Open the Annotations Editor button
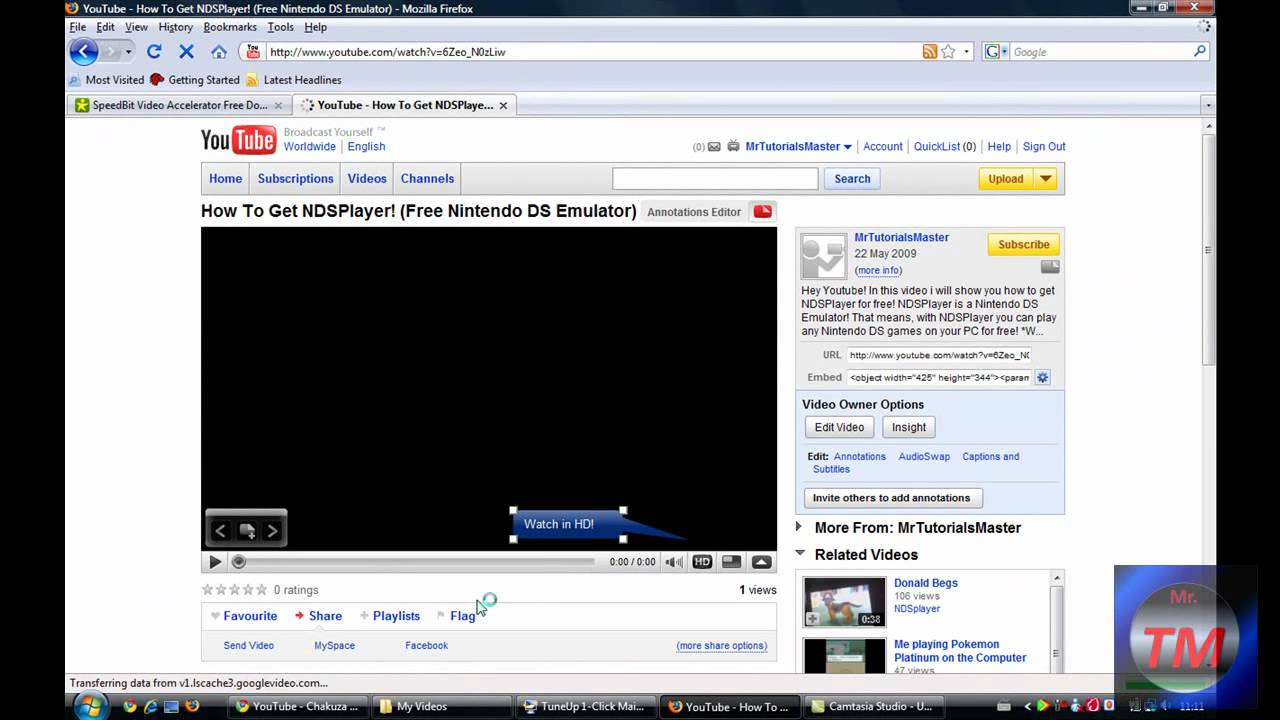 point(694,212)
